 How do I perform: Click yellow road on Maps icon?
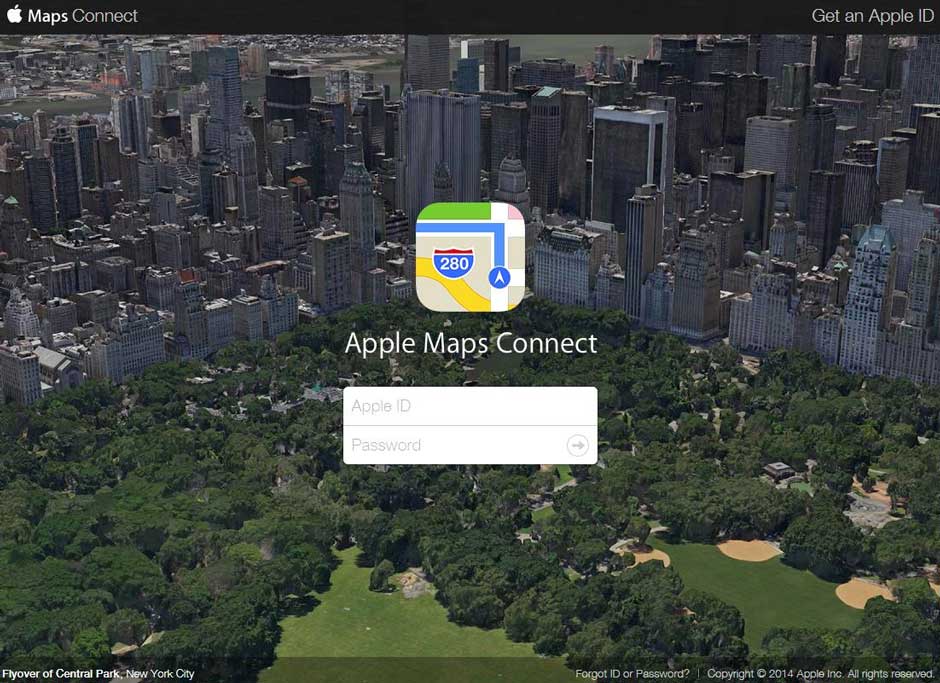[x=450, y=293]
